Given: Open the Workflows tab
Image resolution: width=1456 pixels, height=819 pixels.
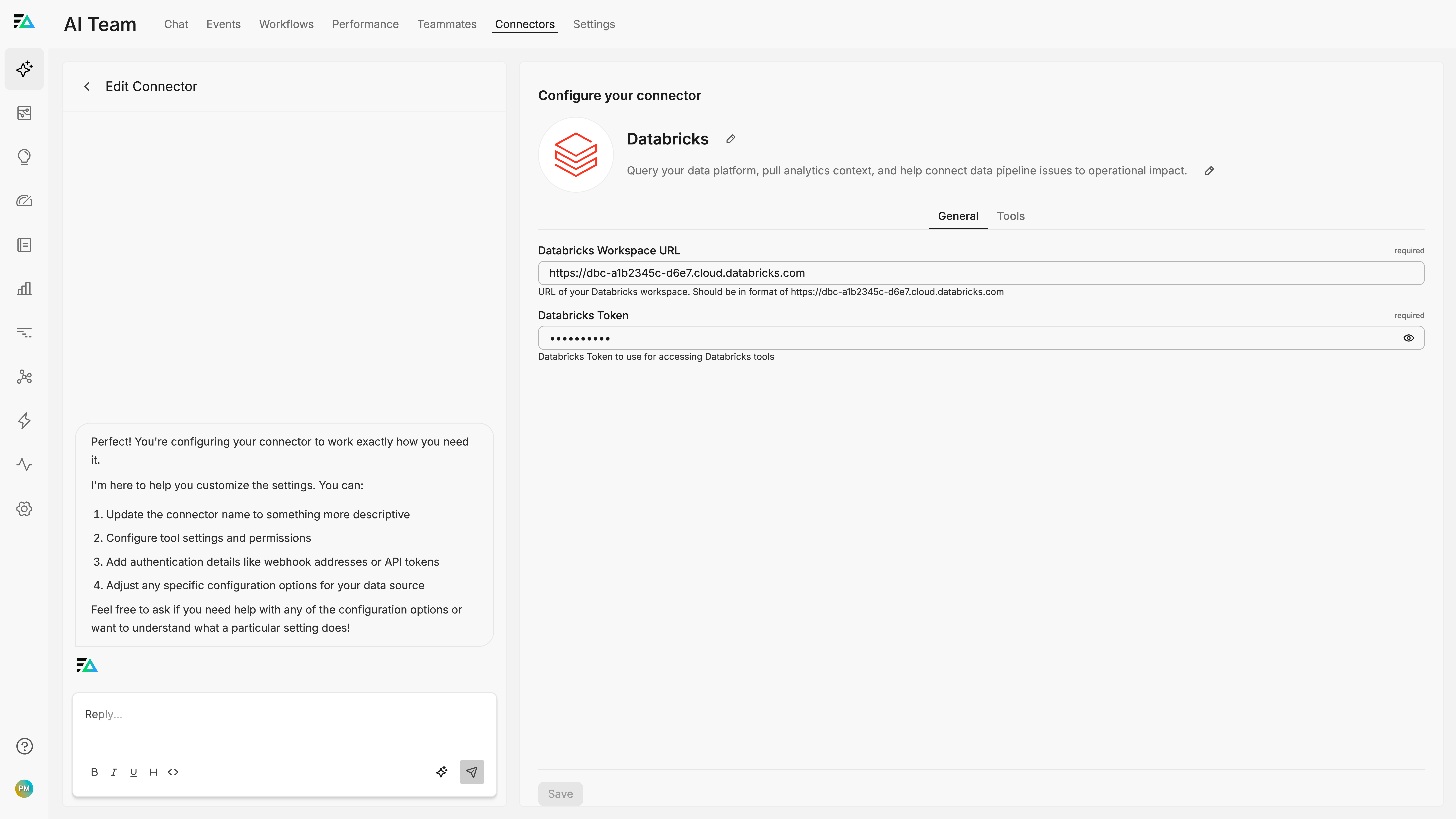Looking at the screenshot, I should (286, 24).
